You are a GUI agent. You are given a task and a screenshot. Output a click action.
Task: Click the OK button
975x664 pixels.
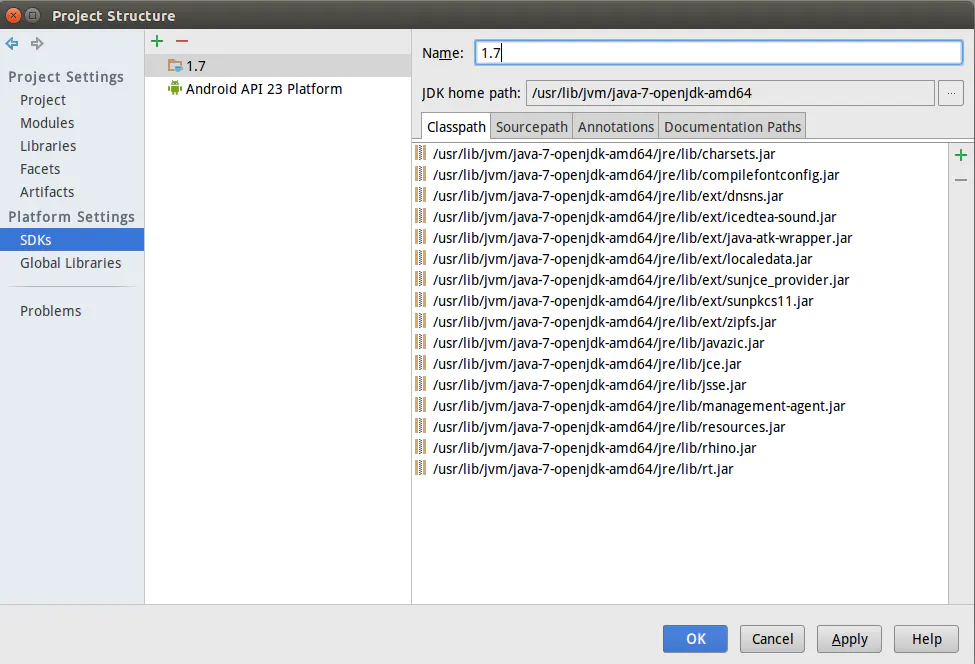(x=695, y=639)
